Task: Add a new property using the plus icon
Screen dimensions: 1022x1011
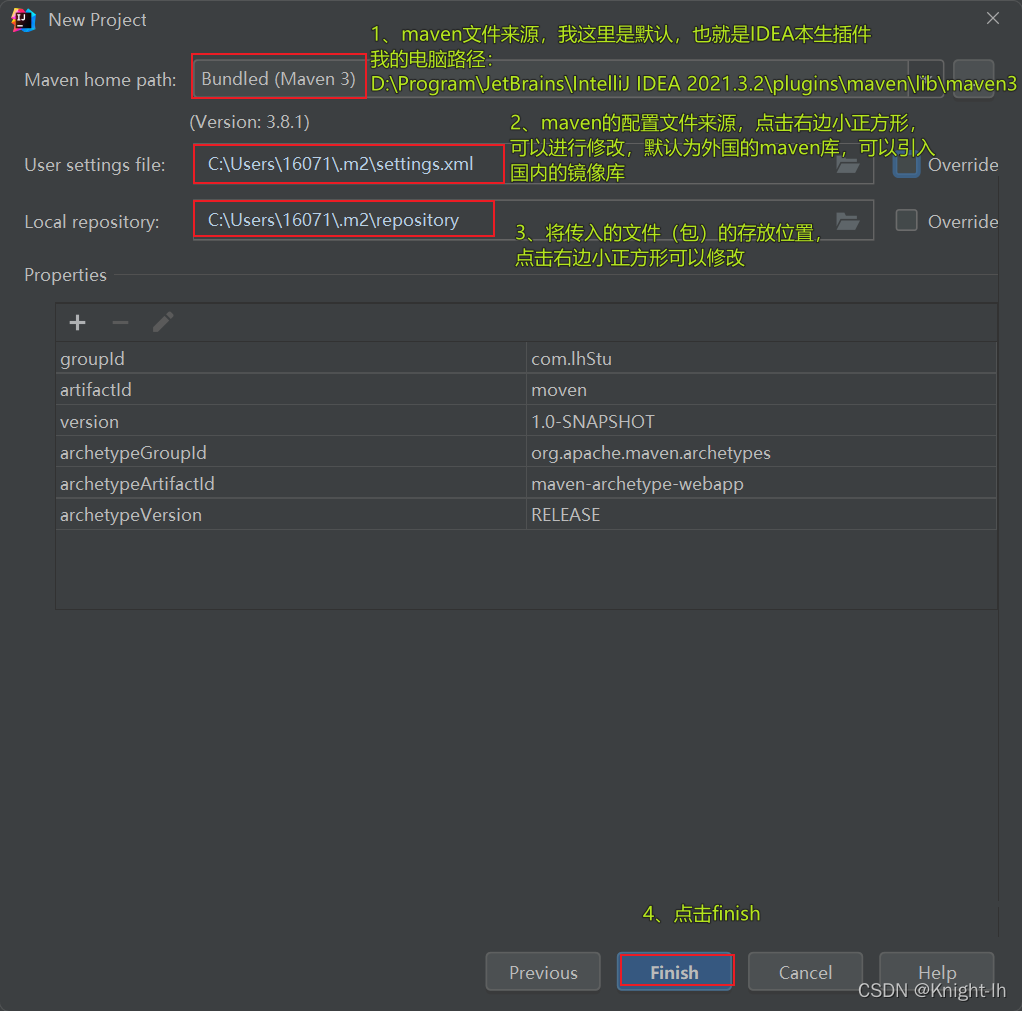Action: point(77,322)
